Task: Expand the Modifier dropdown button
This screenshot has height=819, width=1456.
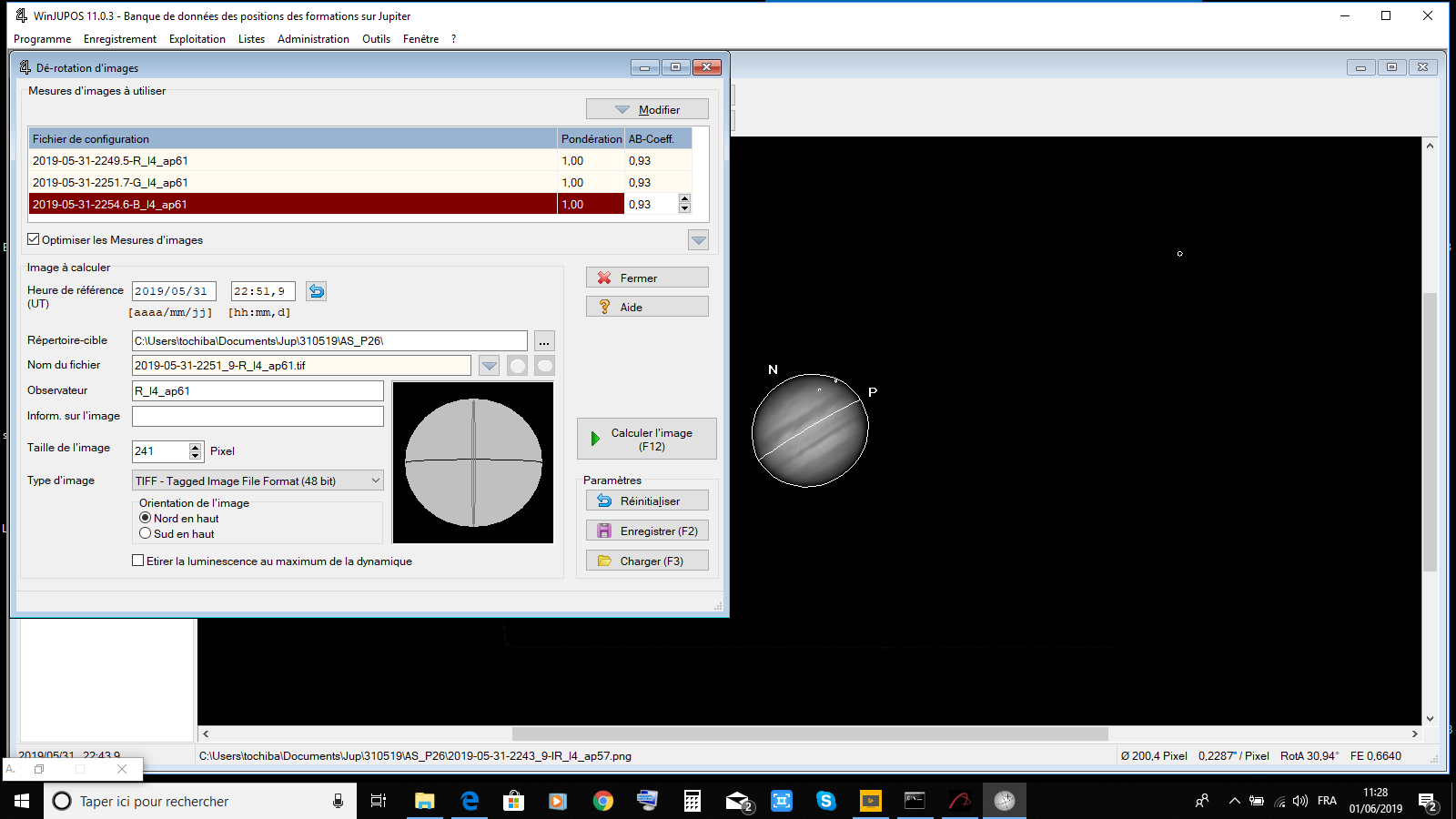Action: [x=647, y=109]
